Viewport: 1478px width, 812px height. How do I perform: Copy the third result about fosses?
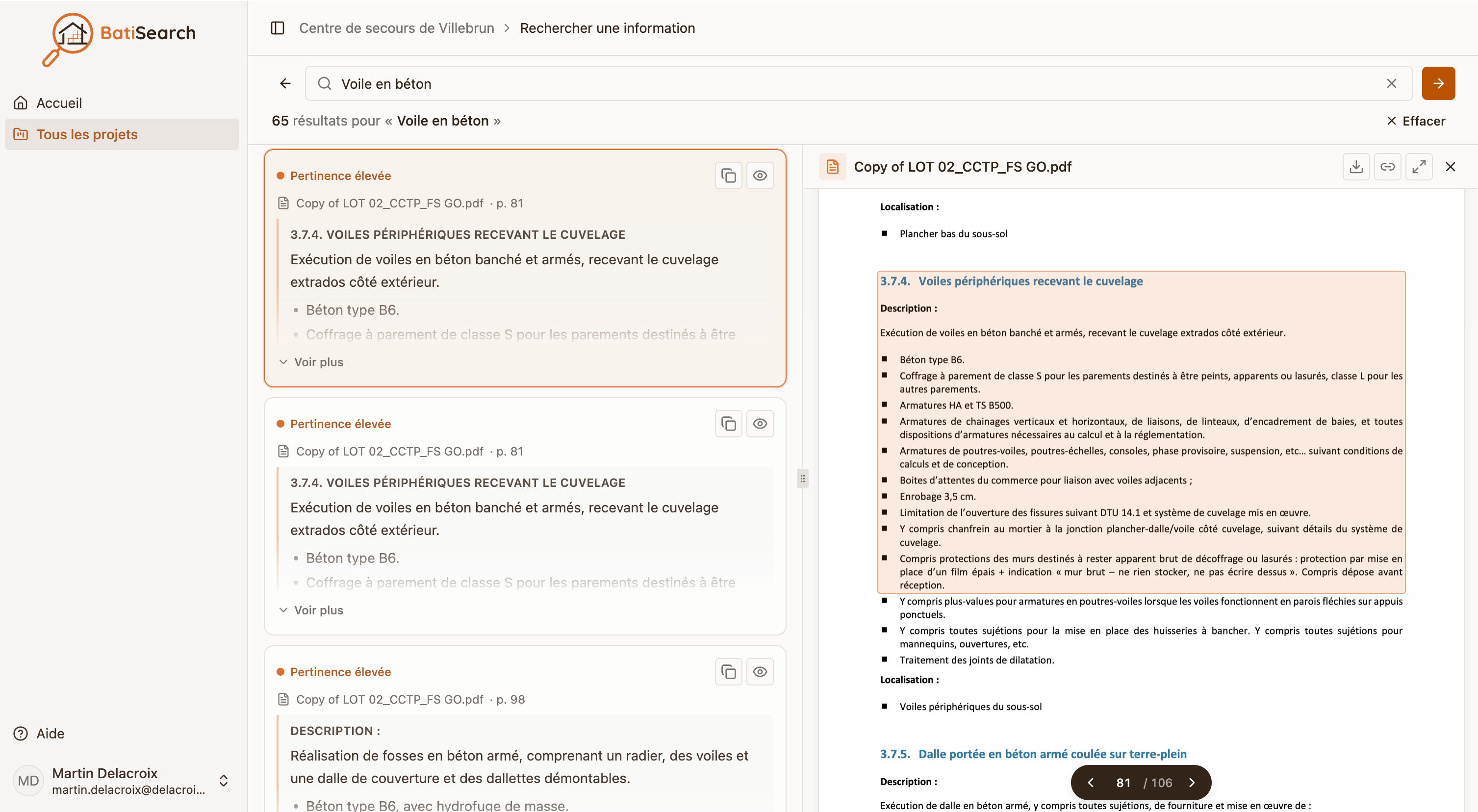pos(728,672)
